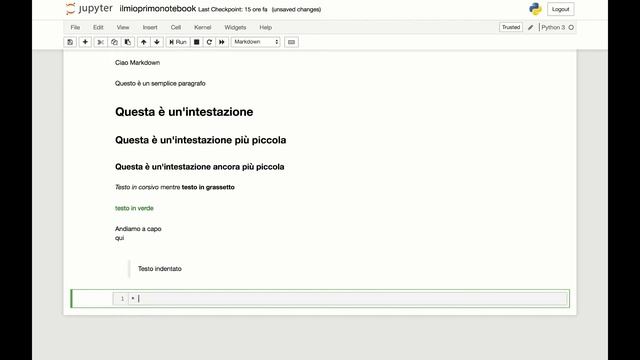Open the Markdown cell type dropdown
The image size is (640, 360).
[256, 42]
